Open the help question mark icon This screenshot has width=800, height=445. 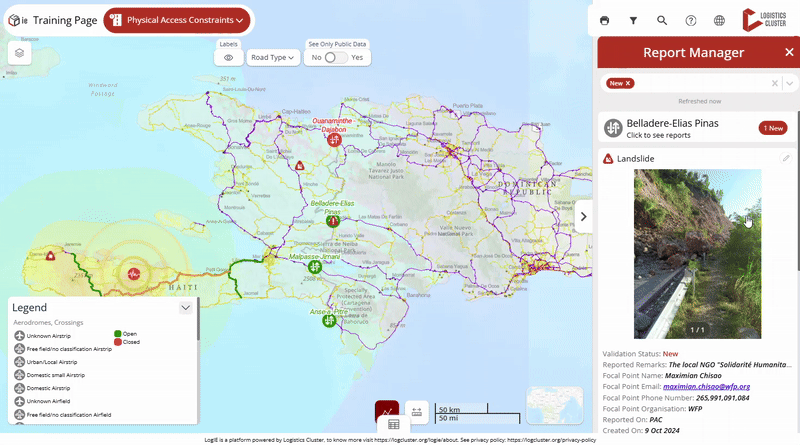tap(690, 20)
